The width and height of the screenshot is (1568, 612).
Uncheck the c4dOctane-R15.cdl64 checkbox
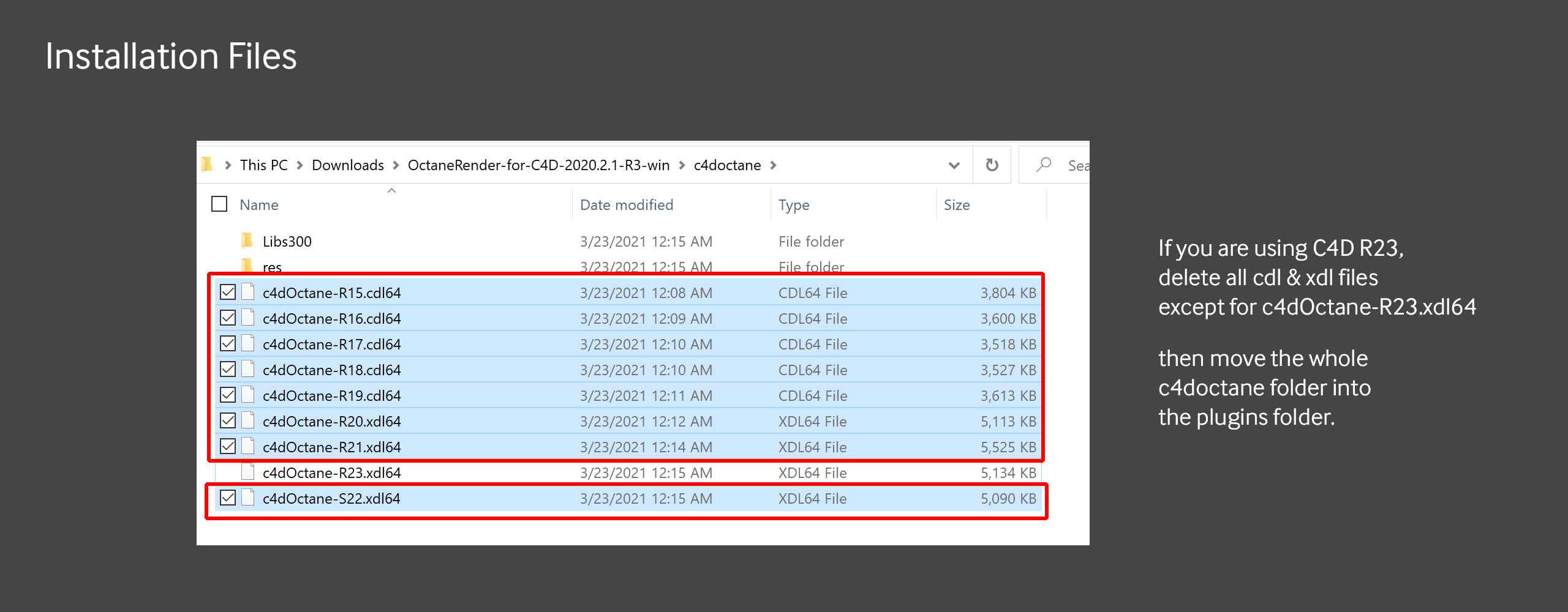coord(228,292)
